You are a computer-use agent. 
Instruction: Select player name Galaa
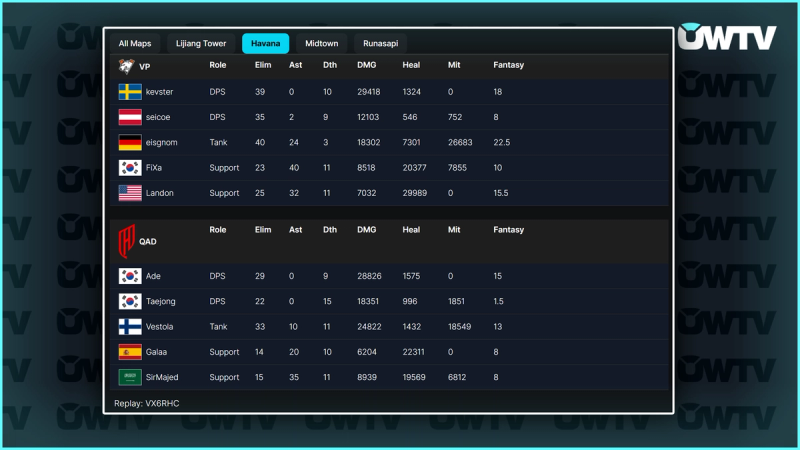(156, 352)
